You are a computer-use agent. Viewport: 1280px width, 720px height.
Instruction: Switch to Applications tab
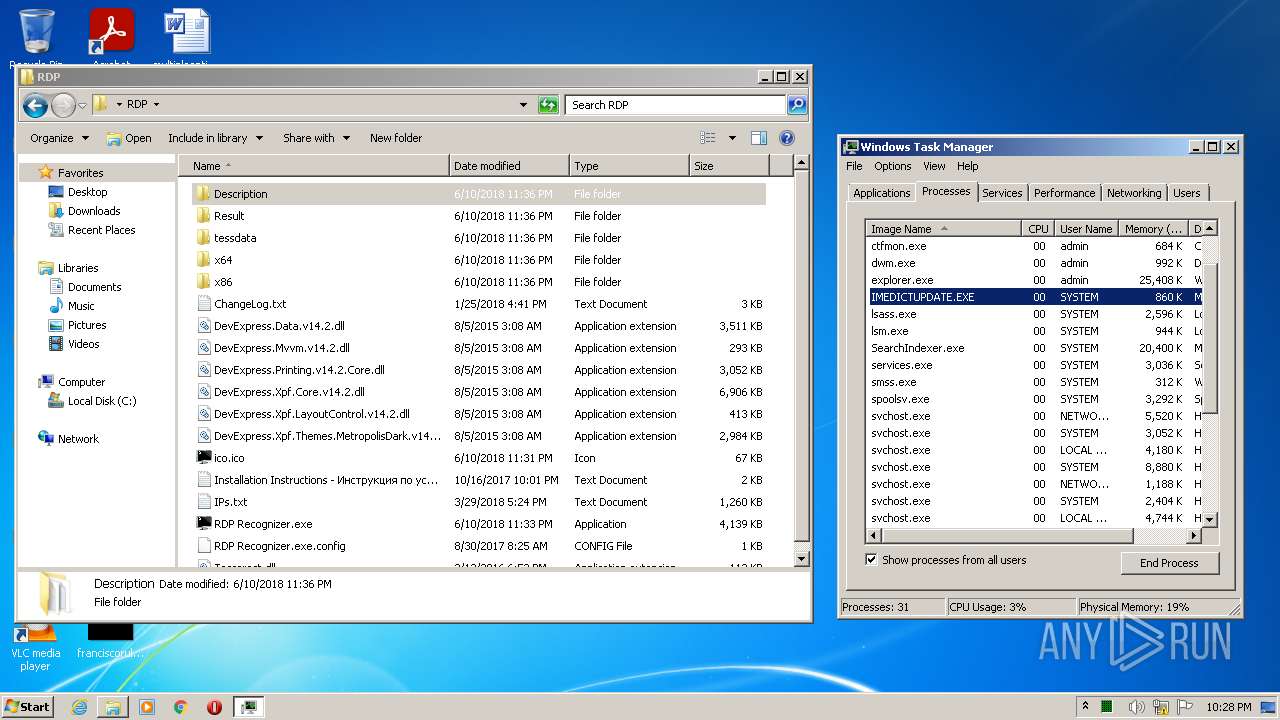click(x=882, y=193)
